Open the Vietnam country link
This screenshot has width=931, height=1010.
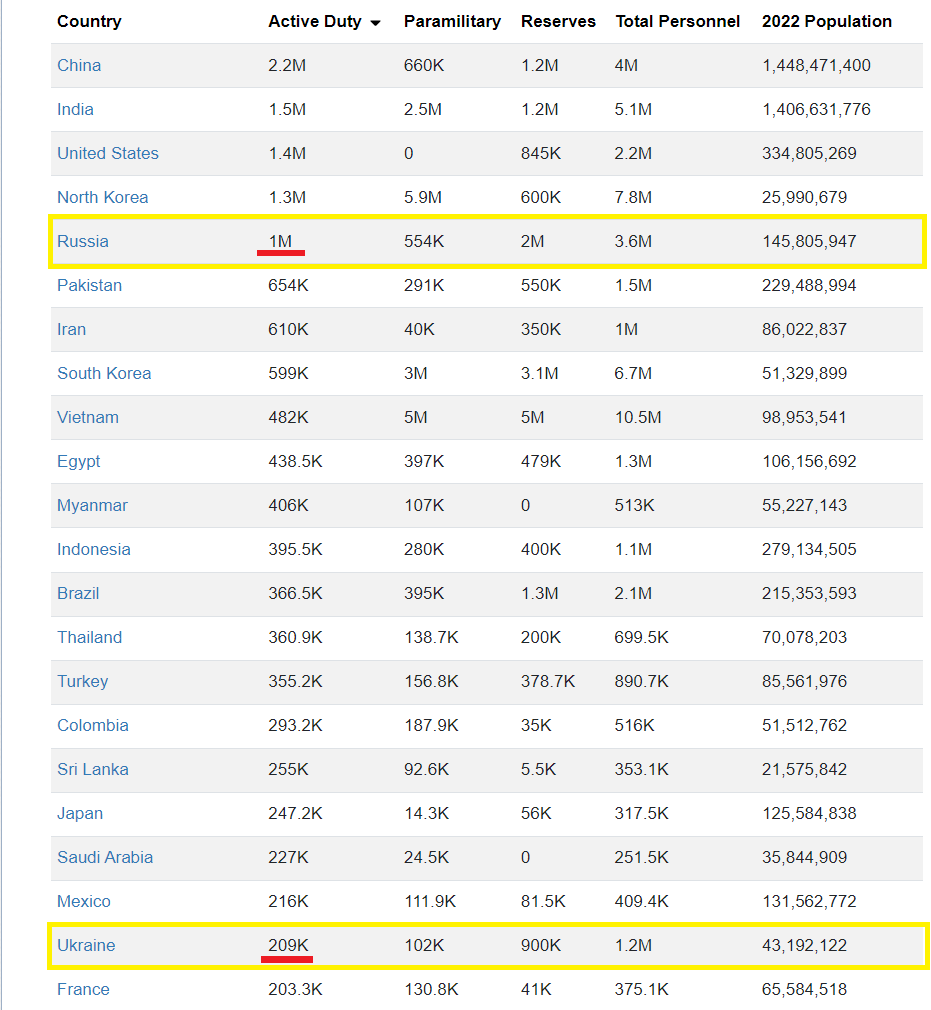pyautogui.click(x=88, y=417)
